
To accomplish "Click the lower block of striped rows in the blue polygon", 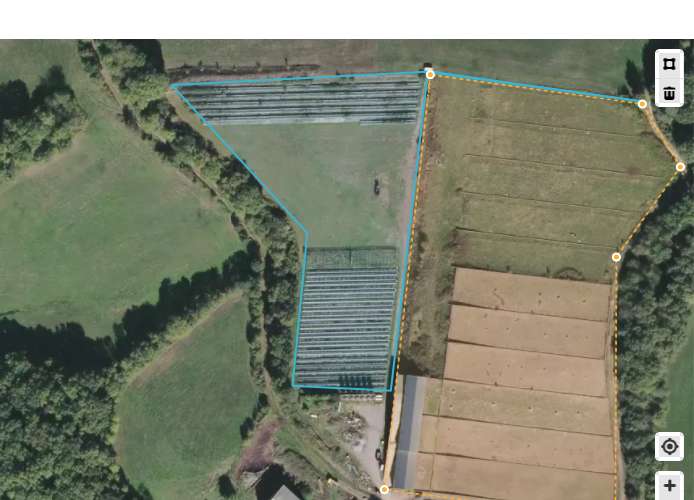I will pyautogui.click(x=347, y=318).
